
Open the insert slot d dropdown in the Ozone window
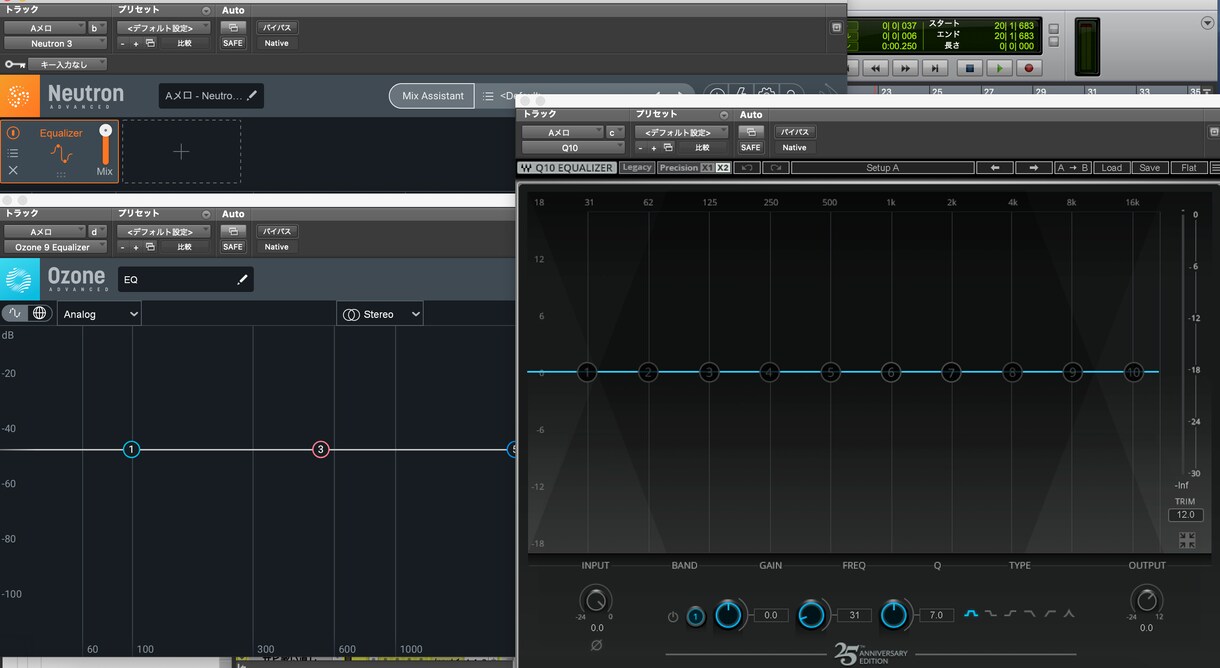tap(97, 231)
